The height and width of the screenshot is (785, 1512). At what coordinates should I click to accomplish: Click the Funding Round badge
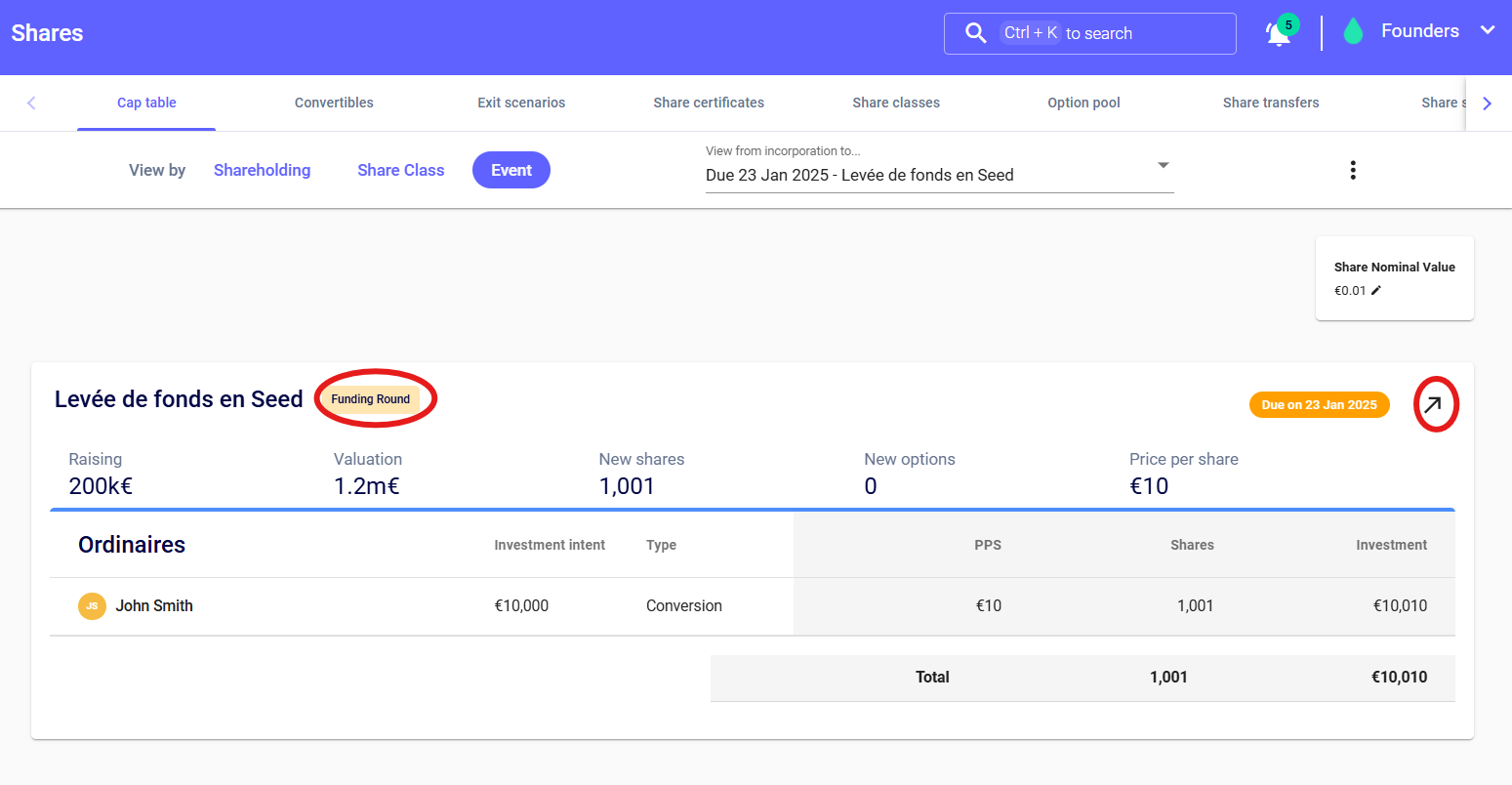[x=371, y=399]
